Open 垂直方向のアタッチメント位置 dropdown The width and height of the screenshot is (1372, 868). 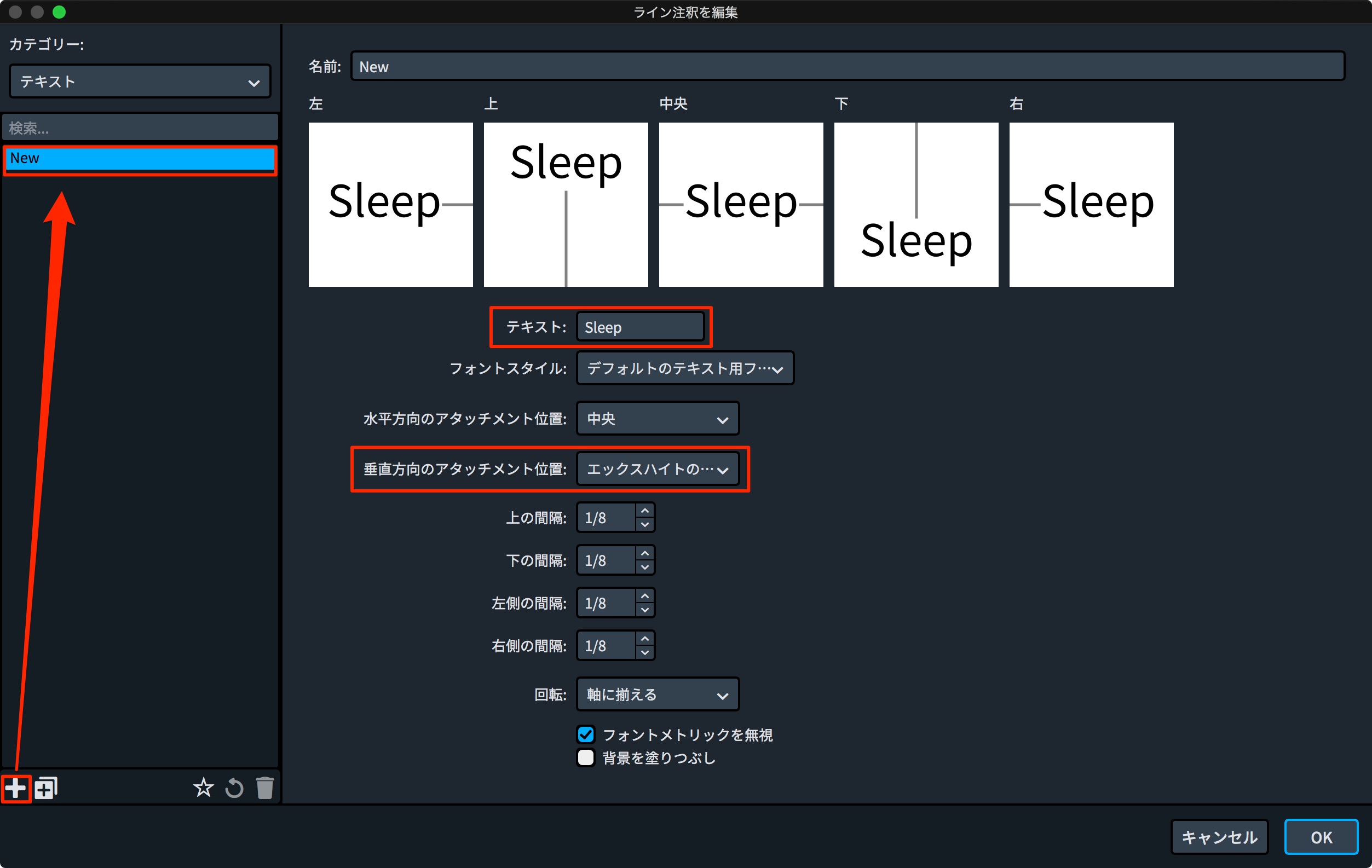[658, 470]
